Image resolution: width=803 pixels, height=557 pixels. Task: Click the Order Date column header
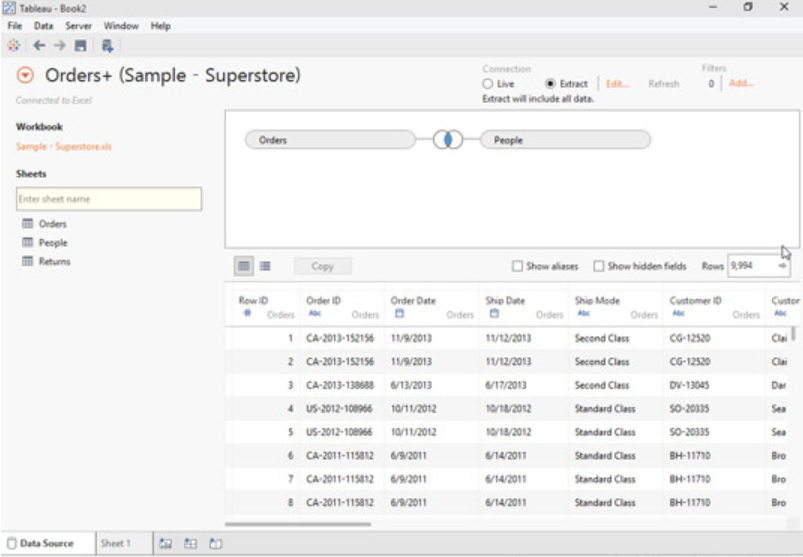(413, 301)
